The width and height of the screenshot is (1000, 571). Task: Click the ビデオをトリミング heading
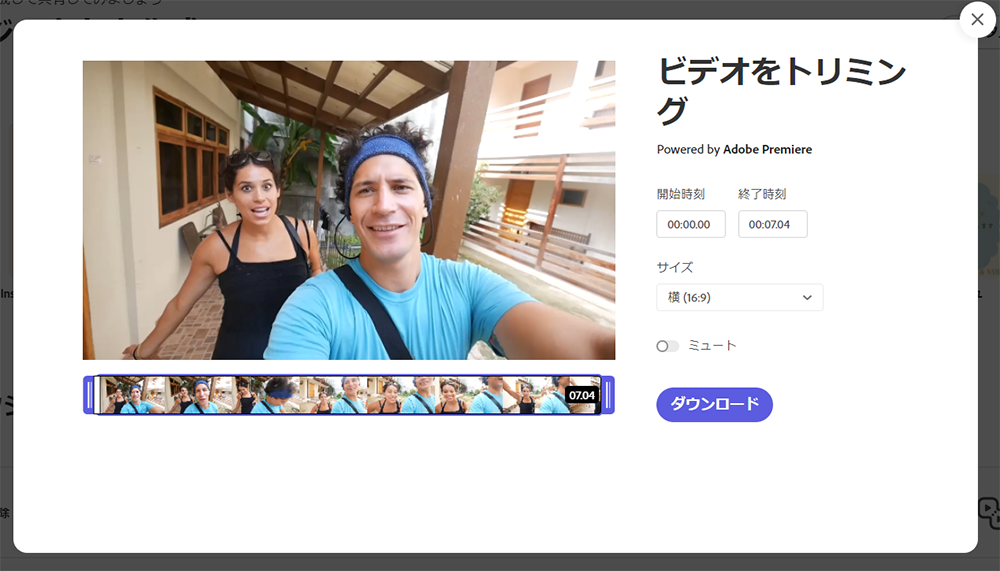[781, 91]
